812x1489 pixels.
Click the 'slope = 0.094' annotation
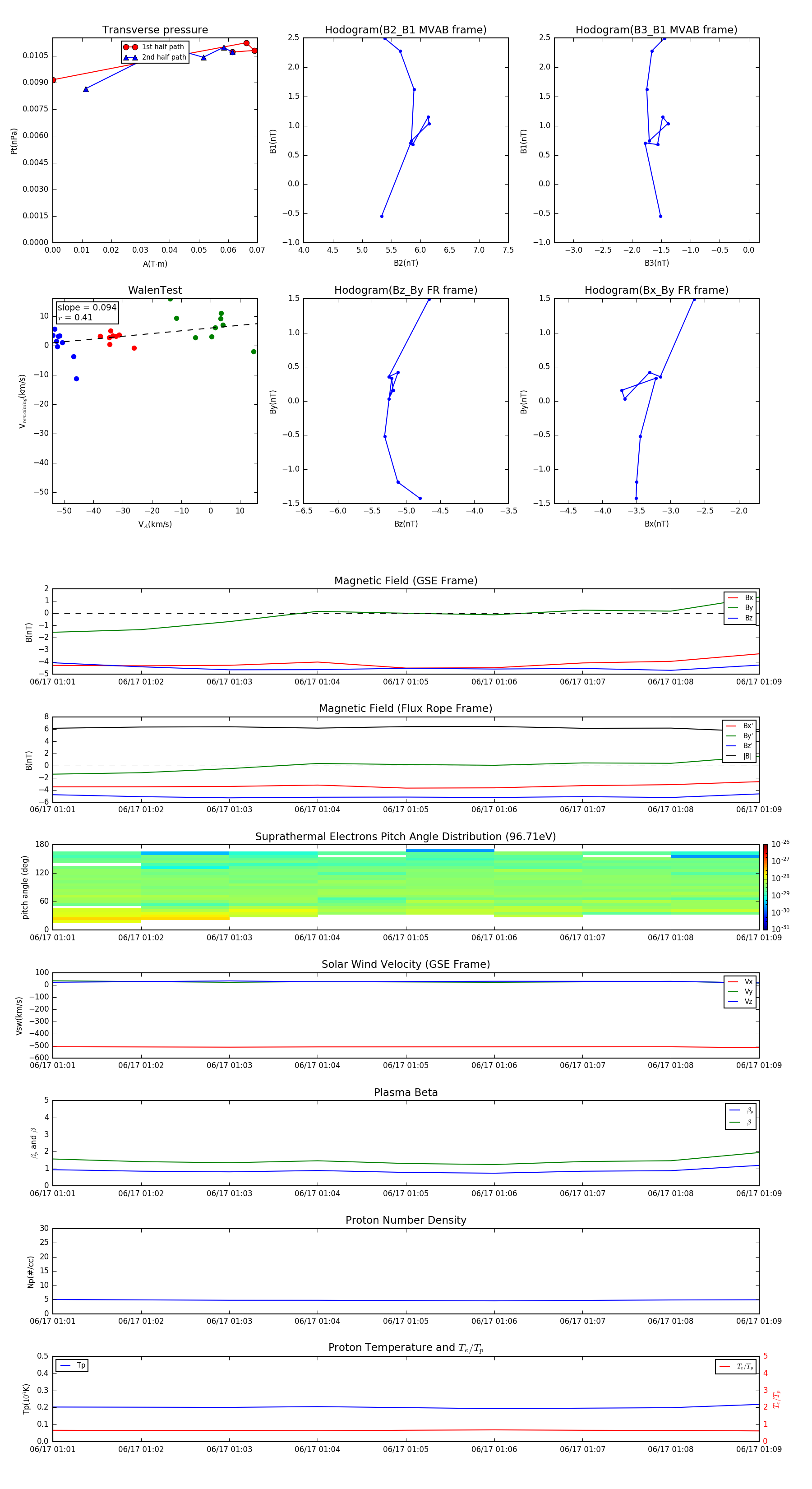87,308
